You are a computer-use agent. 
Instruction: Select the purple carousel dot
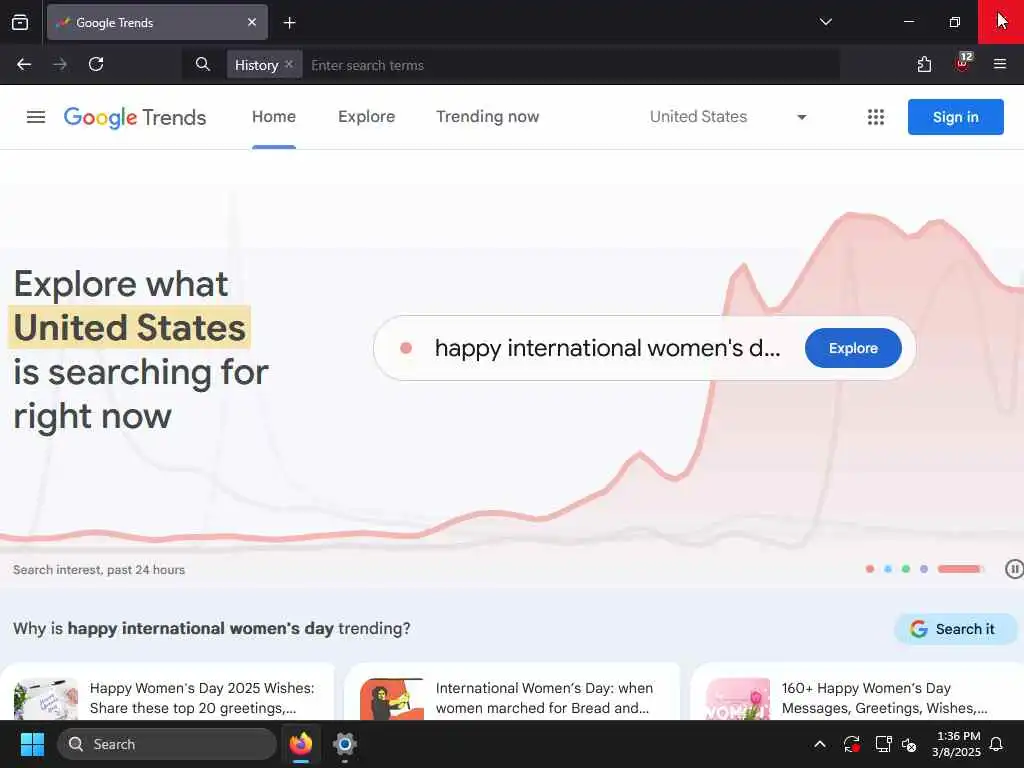[923, 569]
